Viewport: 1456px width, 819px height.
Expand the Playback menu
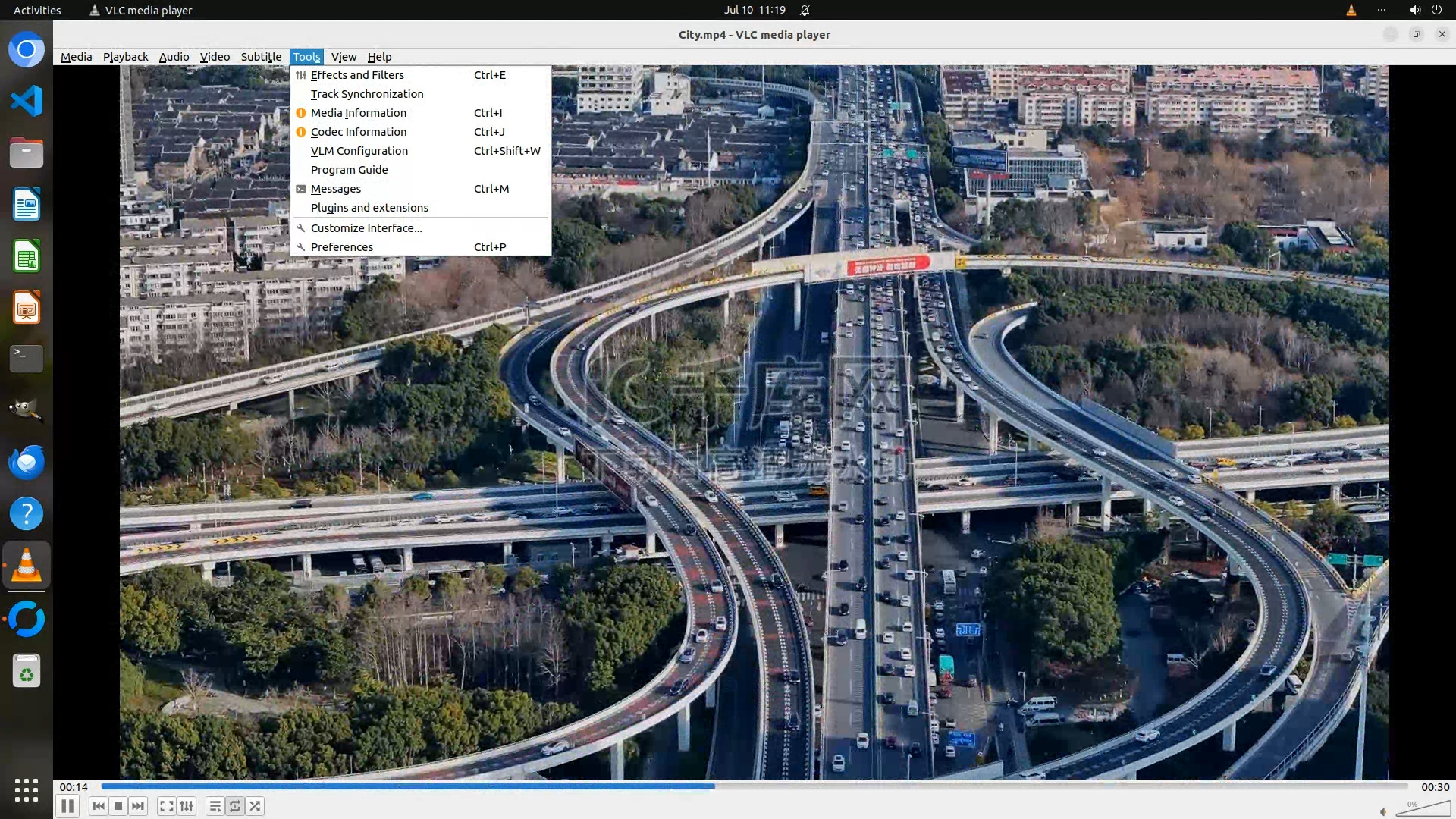click(x=125, y=57)
